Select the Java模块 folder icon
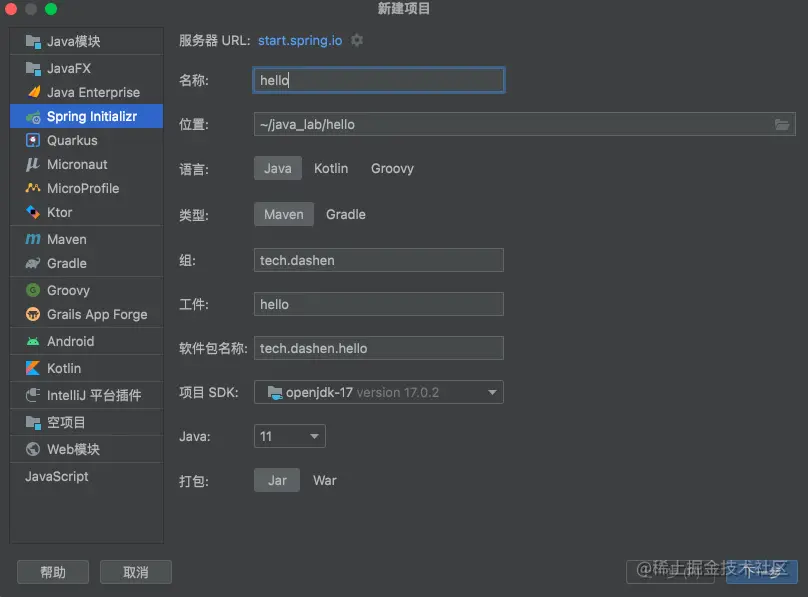Image resolution: width=808 pixels, height=597 pixels. coord(33,42)
